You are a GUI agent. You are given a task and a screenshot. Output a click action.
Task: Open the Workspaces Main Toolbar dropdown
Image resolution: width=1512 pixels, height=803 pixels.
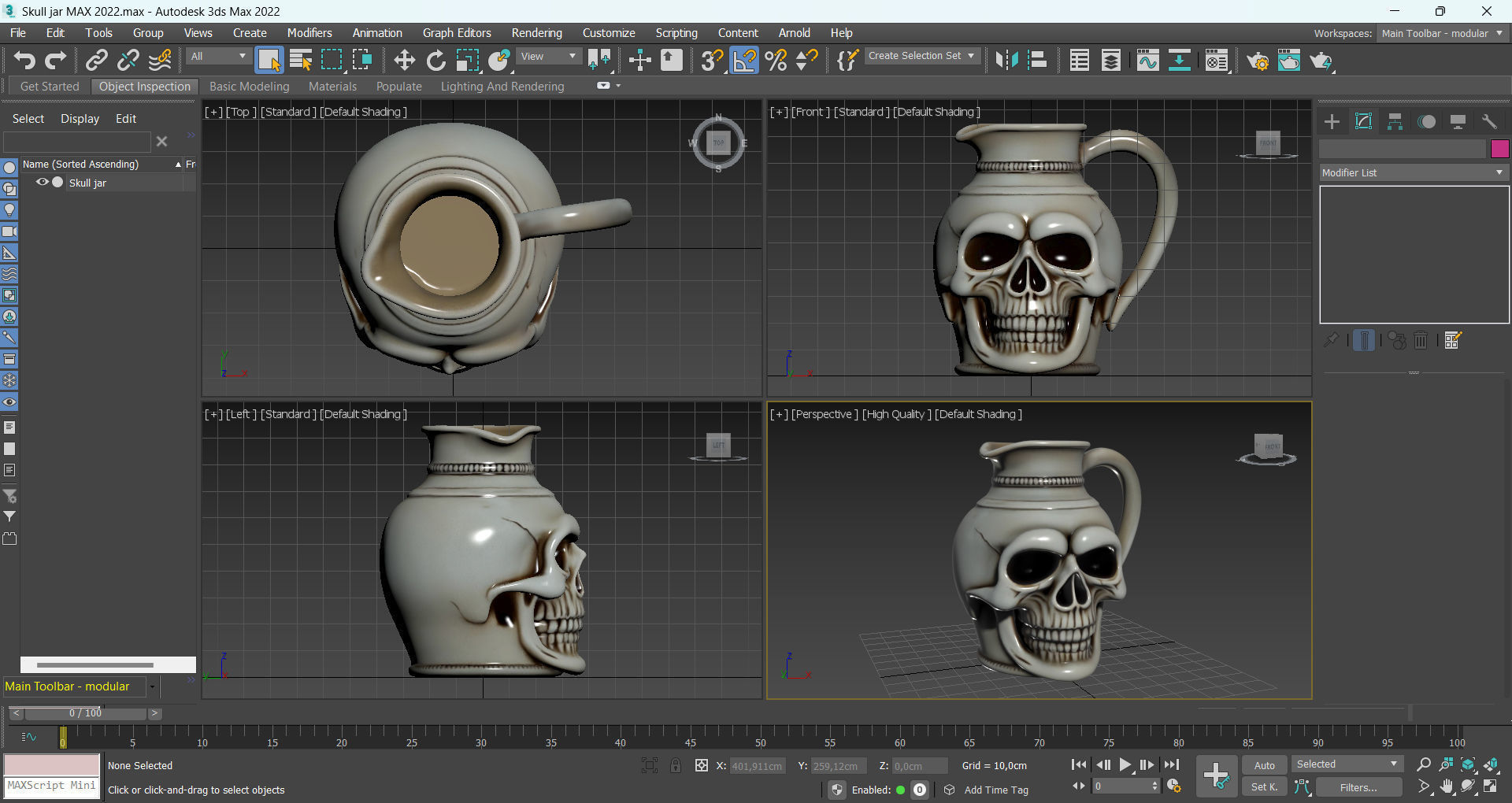[x=1441, y=33]
